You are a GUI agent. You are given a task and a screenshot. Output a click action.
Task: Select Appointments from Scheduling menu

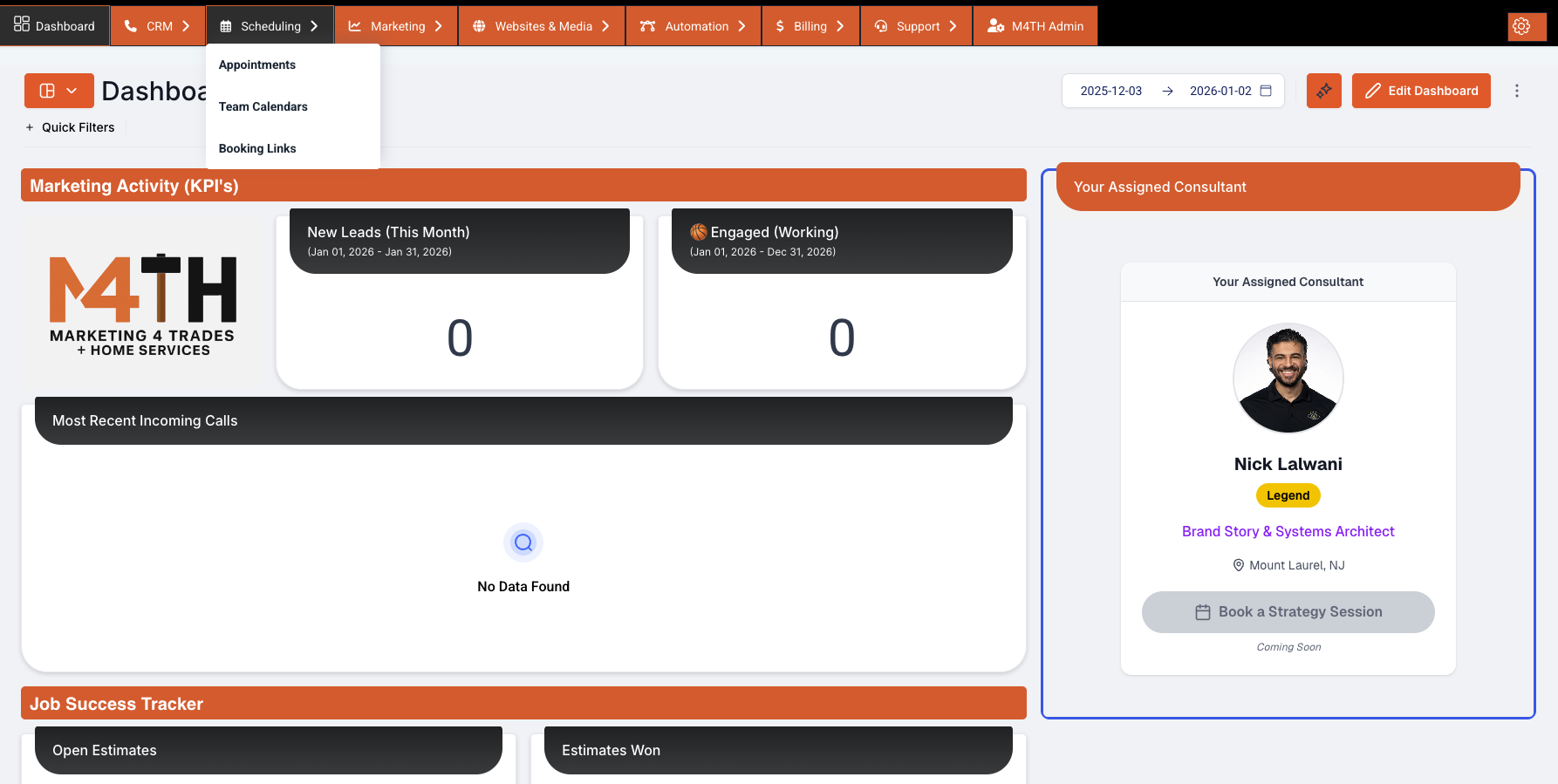257,65
